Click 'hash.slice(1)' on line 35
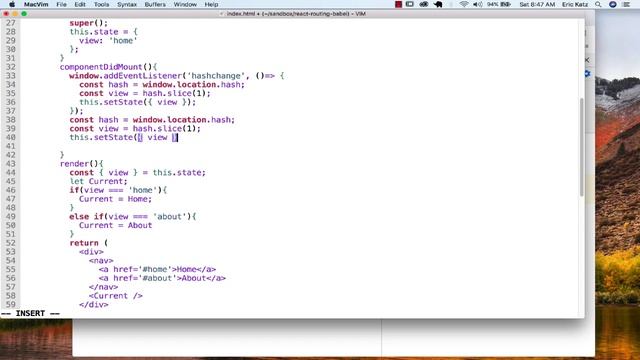Image resolution: width=640 pixels, height=360 pixels. click(x=175, y=93)
